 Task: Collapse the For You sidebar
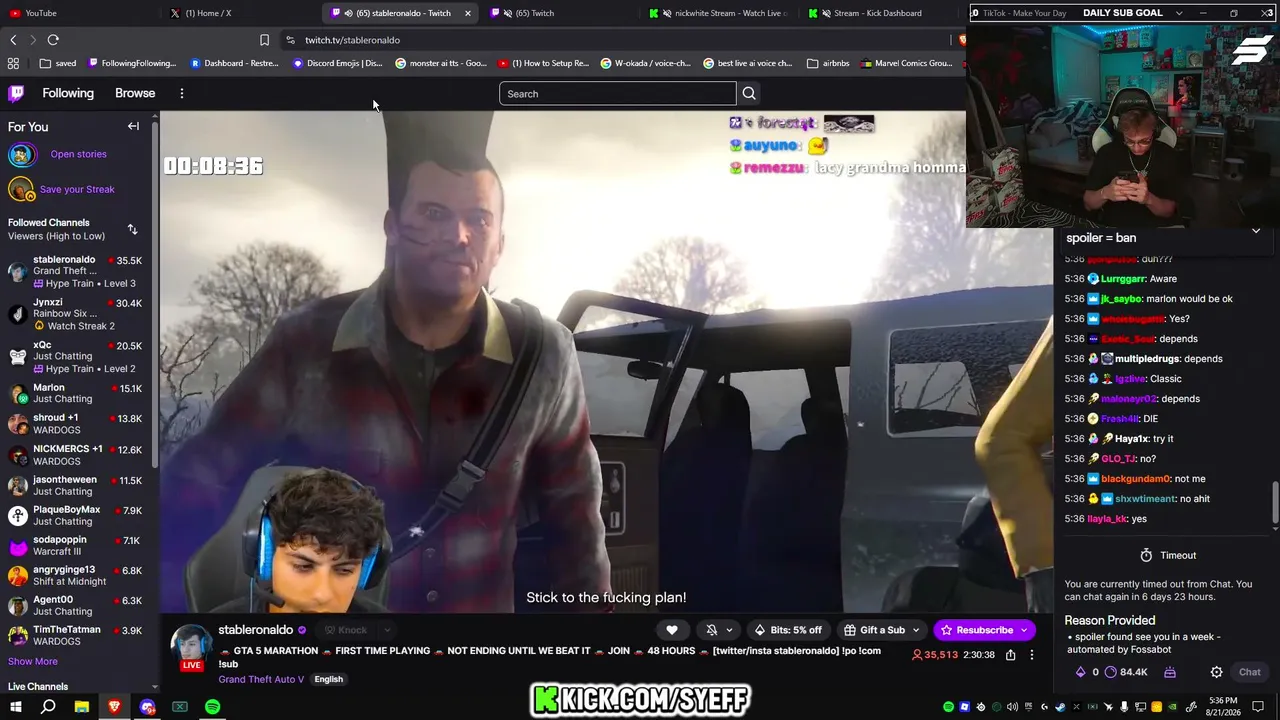[133, 126]
